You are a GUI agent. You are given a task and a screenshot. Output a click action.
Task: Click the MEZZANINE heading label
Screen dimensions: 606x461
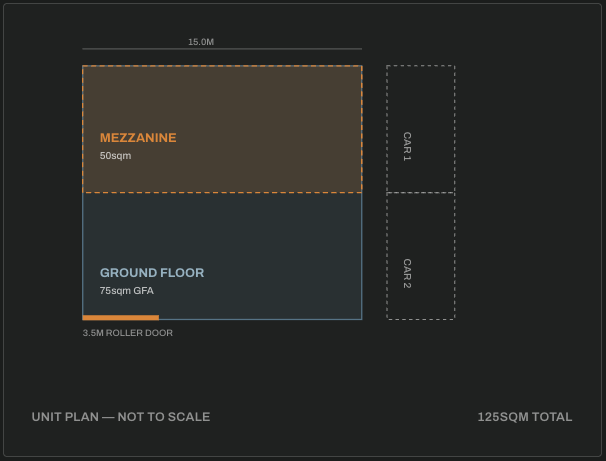click(x=138, y=138)
